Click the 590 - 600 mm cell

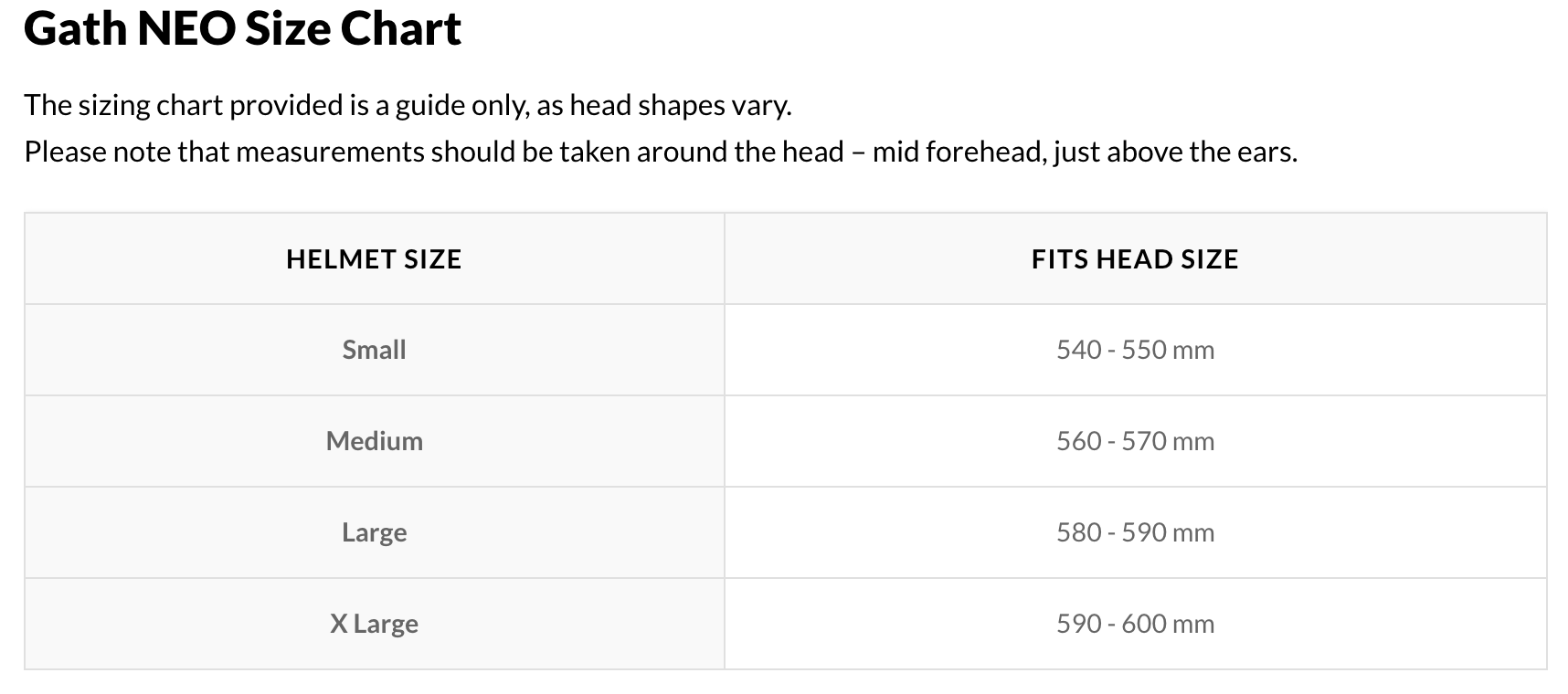point(1135,624)
